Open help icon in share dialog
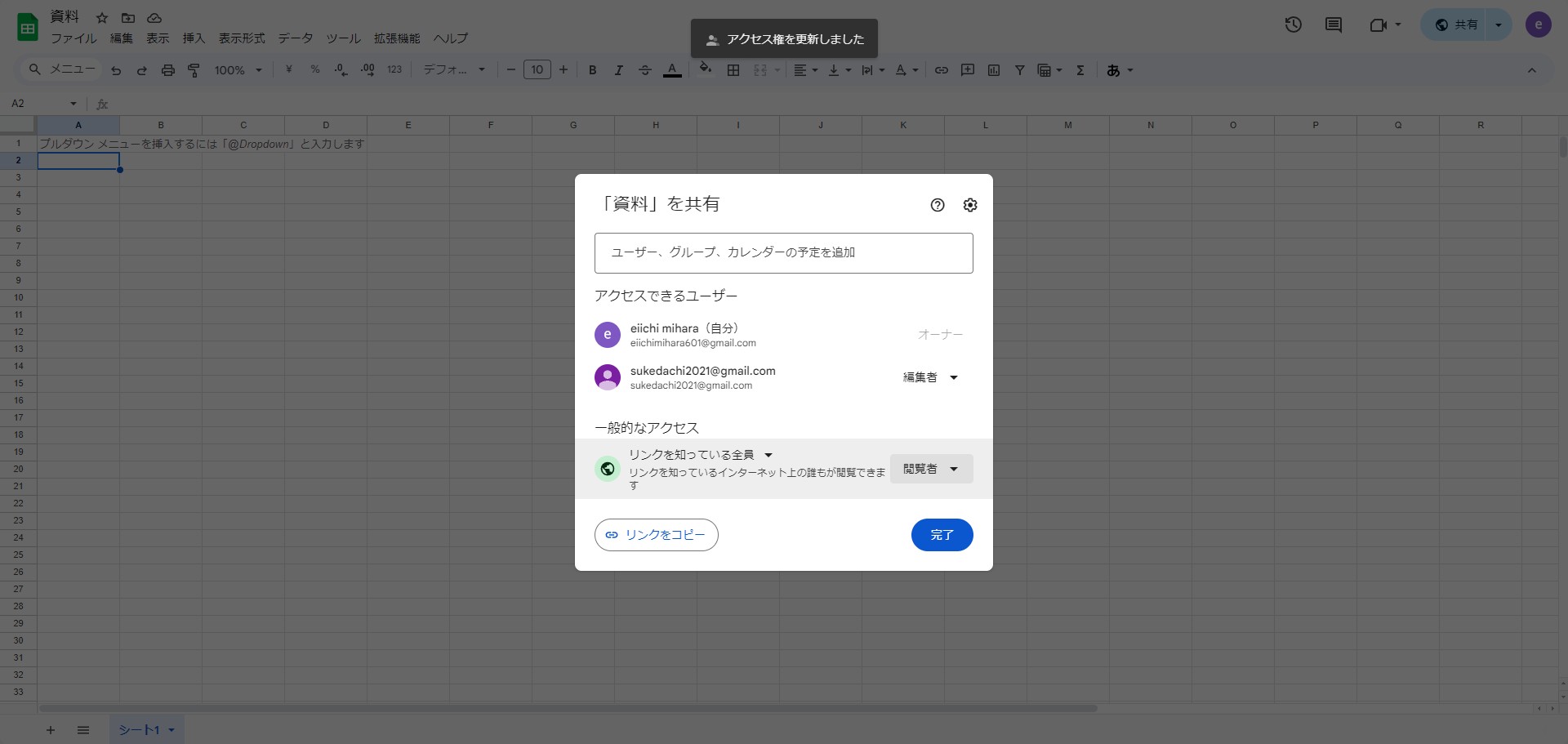The image size is (1568, 744). click(x=938, y=205)
